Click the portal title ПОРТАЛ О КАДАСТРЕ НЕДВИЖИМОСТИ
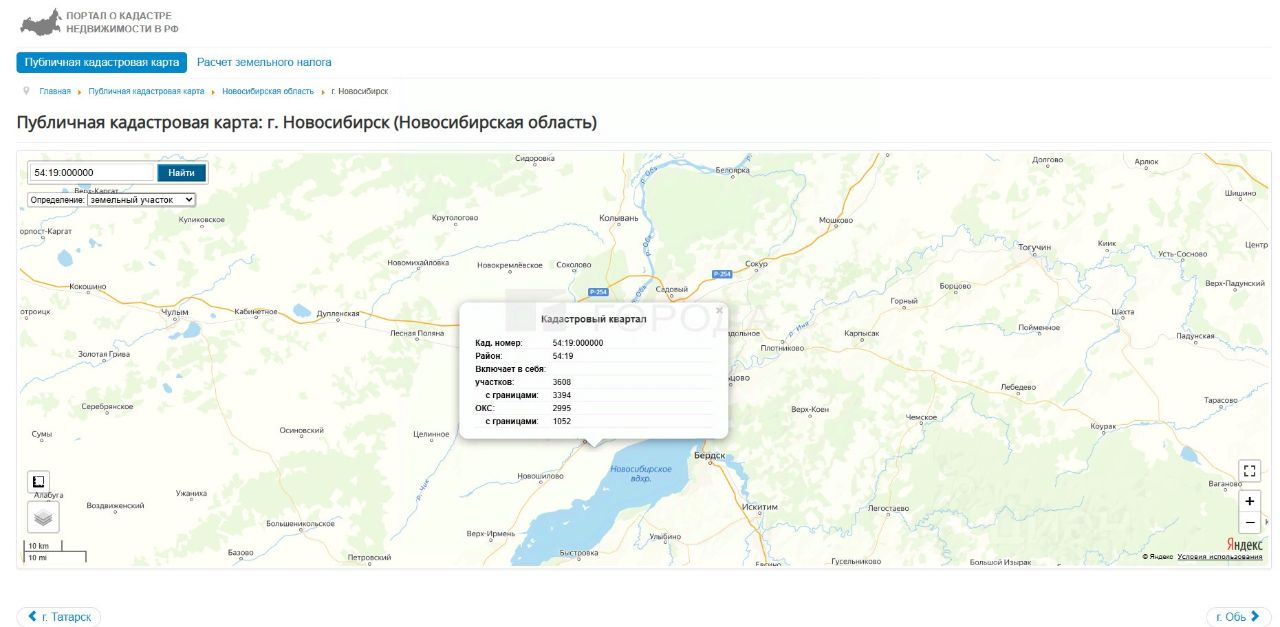Viewport: 1280px width, 627px height. click(x=122, y=22)
